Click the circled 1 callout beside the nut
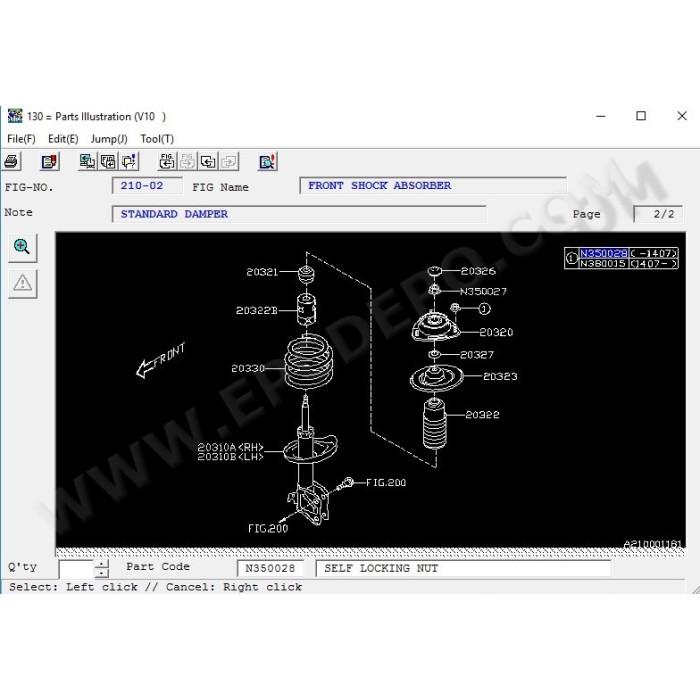Image resolution: width=700 pixels, height=700 pixels. click(484, 308)
